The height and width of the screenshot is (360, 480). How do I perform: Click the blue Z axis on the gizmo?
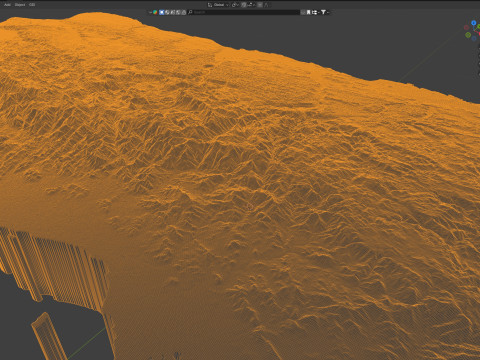tap(474, 23)
